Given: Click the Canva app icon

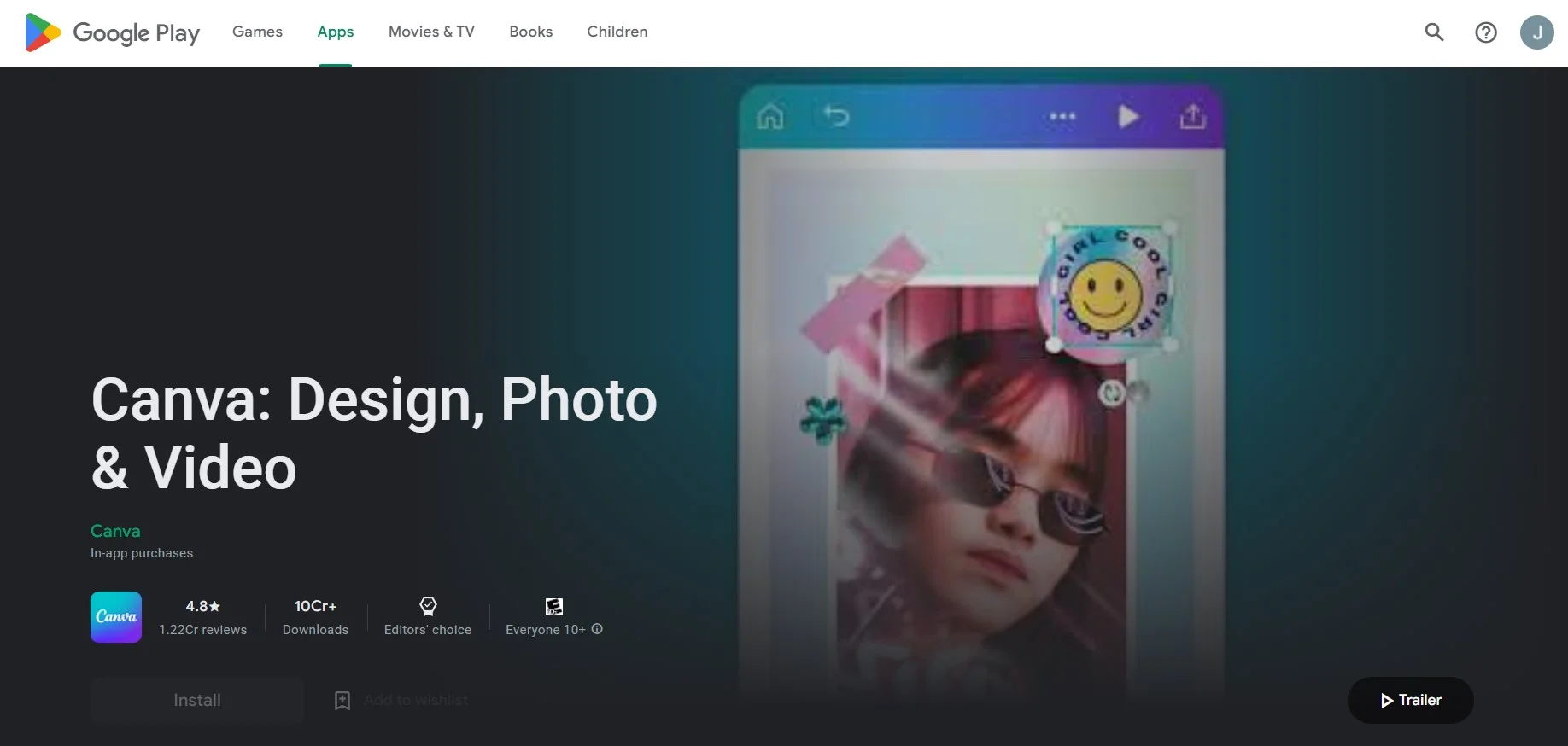Looking at the screenshot, I should click(x=116, y=617).
